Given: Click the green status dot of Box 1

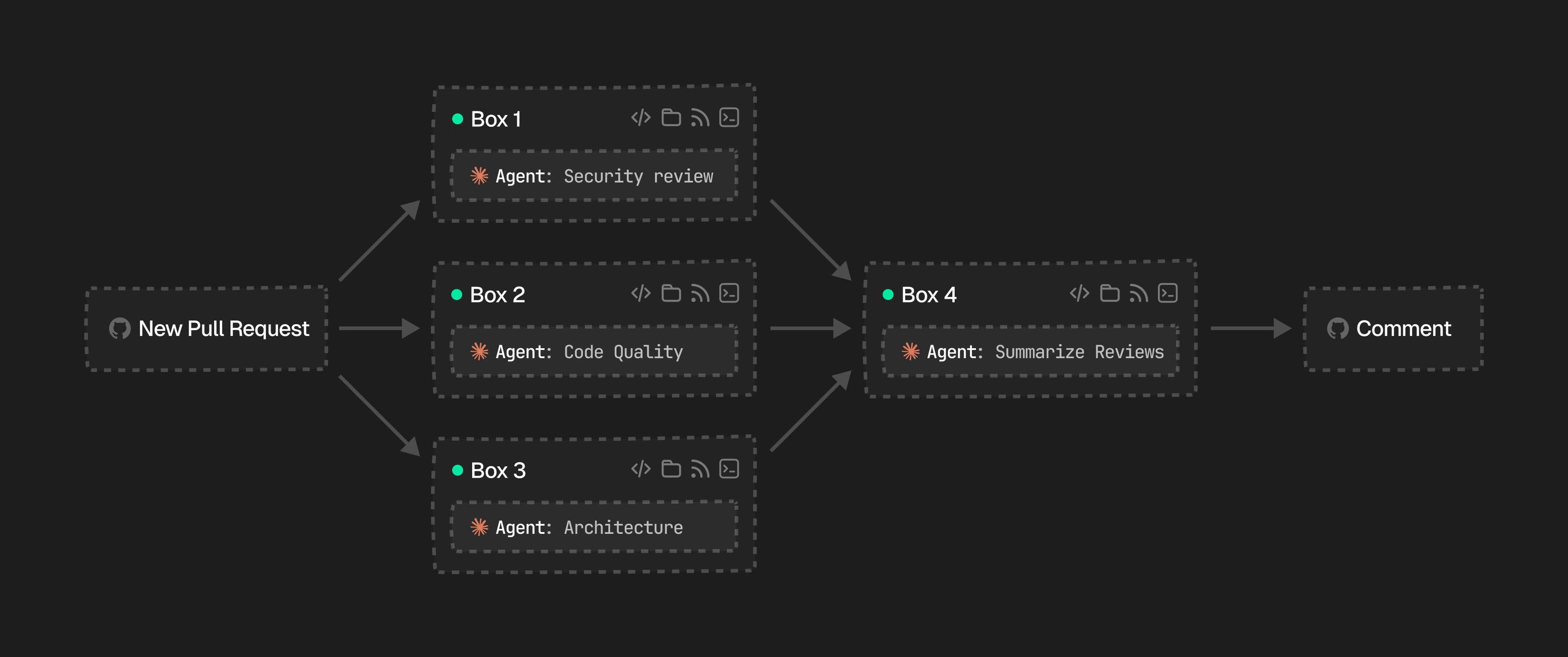Looking at the screenshot, I should click(458, 119).
